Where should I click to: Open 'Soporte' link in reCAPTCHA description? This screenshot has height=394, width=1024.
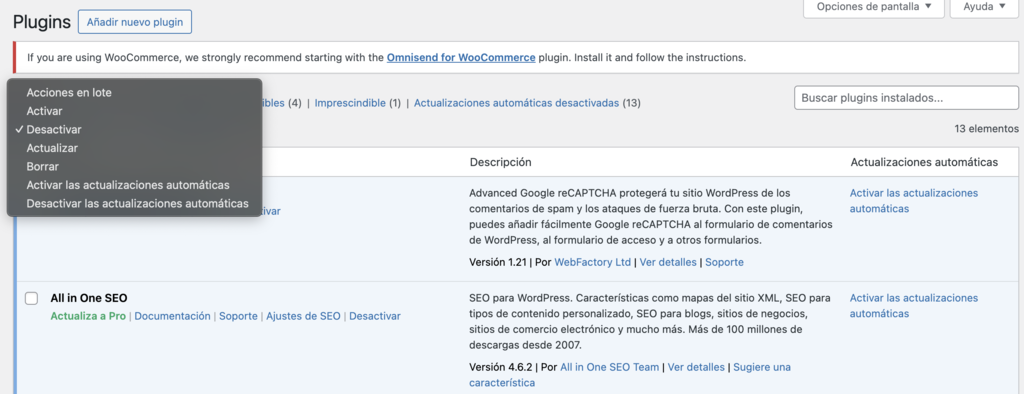[x=724, y=262]
